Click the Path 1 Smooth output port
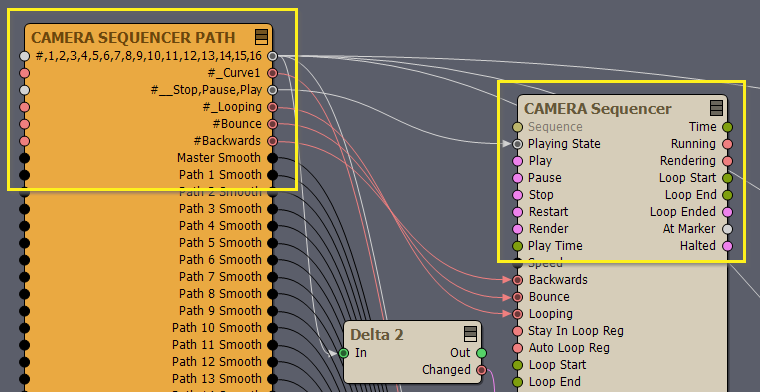The image size is (760, 392). point(272,175)
